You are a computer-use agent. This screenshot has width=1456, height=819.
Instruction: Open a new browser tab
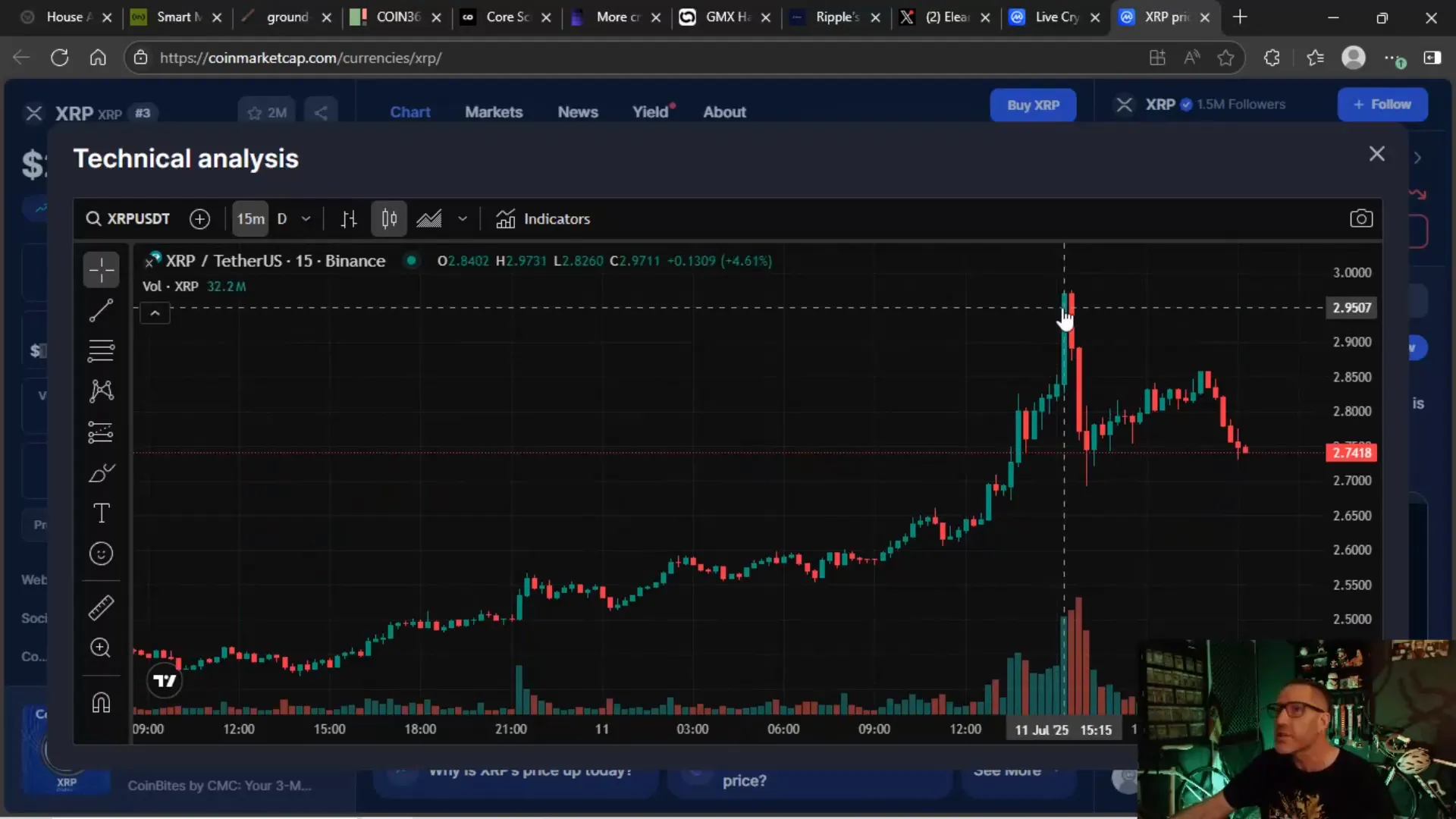point(1240,17)
